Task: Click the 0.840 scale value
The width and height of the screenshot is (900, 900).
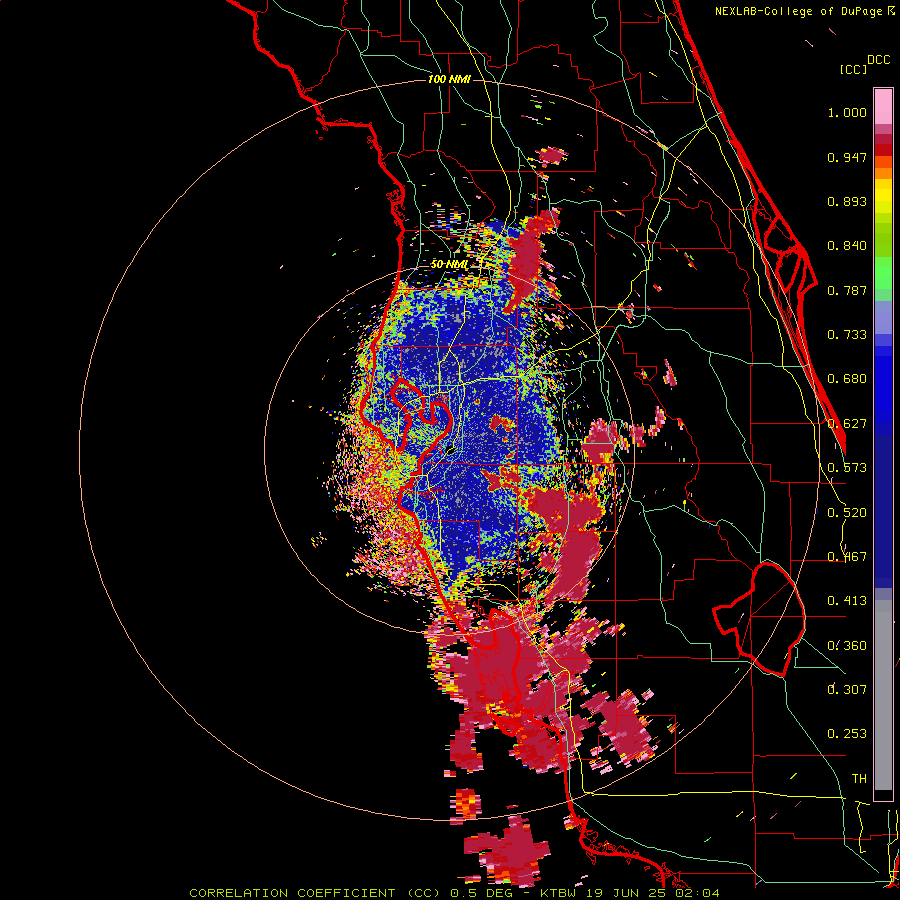Action: (847, 246)
